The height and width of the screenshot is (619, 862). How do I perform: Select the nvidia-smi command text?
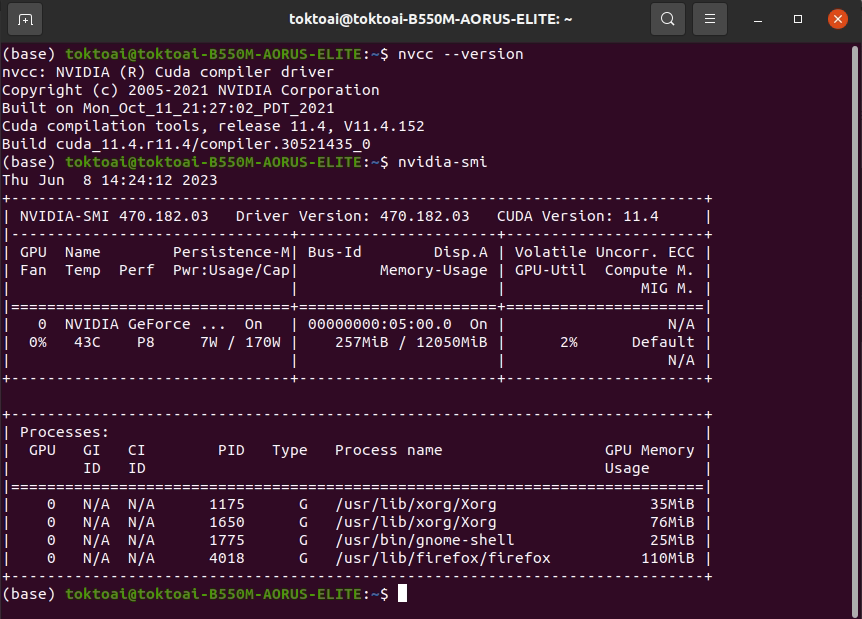click(x=444, y=161)
